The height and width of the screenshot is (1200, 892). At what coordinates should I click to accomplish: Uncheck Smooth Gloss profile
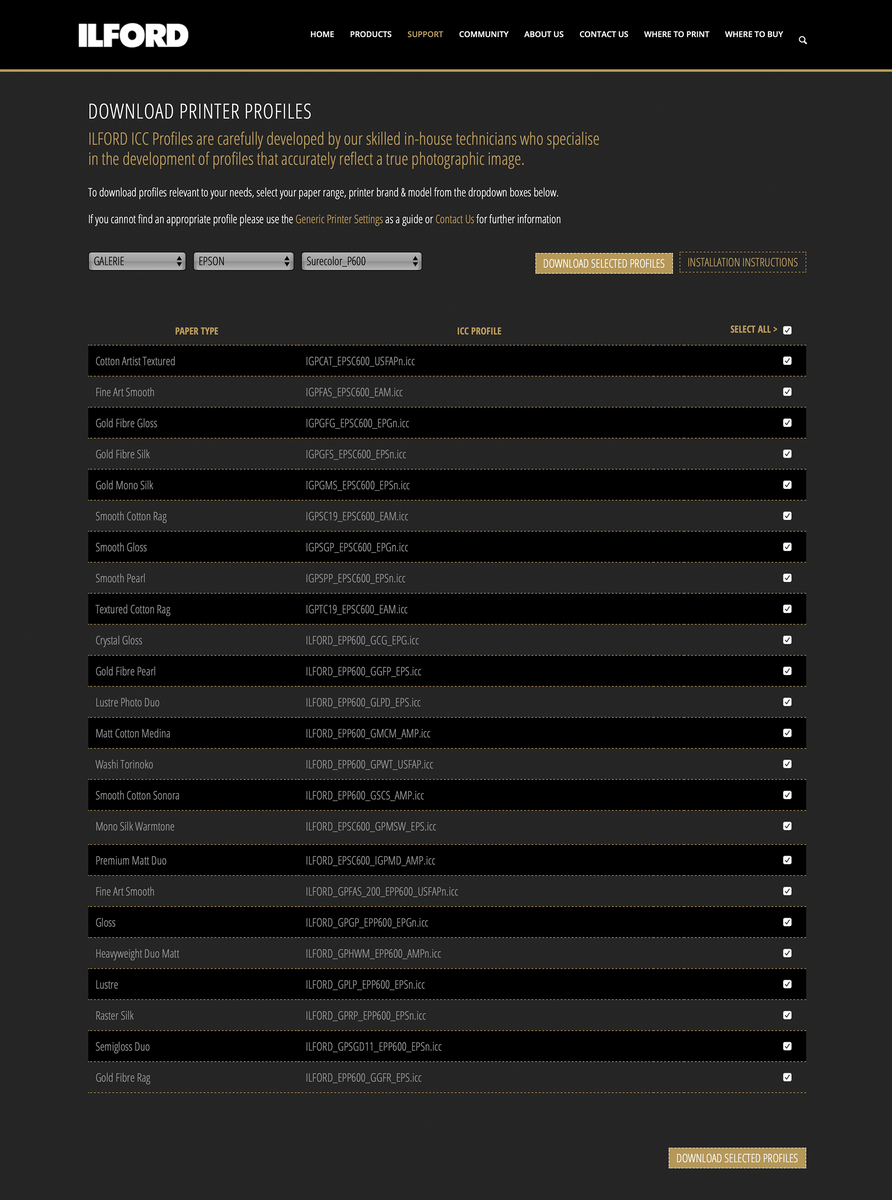click(787, 547)
